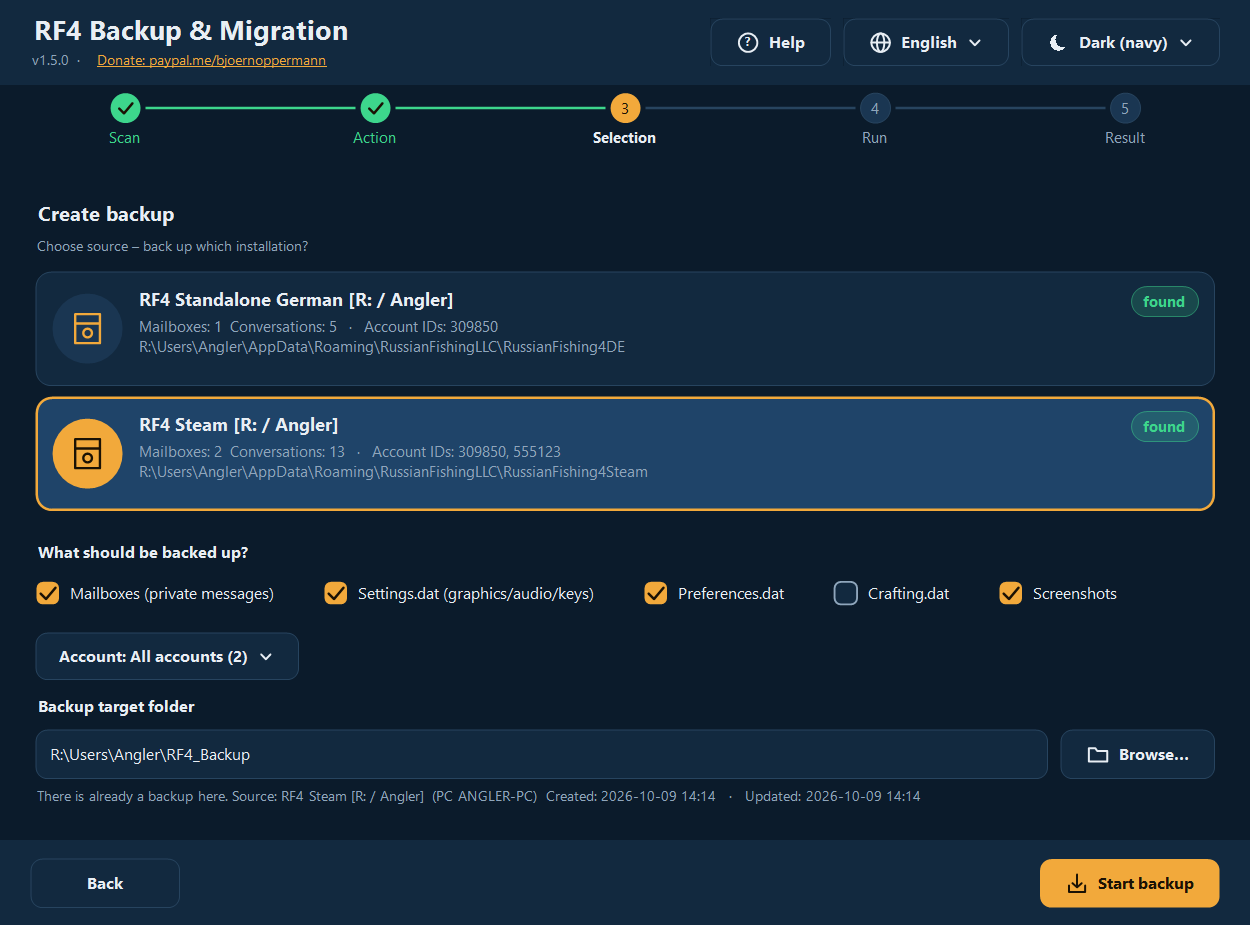1250x925 pixels.
Task: Click the RF4 Steam disk icon
Action: (88, 454)
